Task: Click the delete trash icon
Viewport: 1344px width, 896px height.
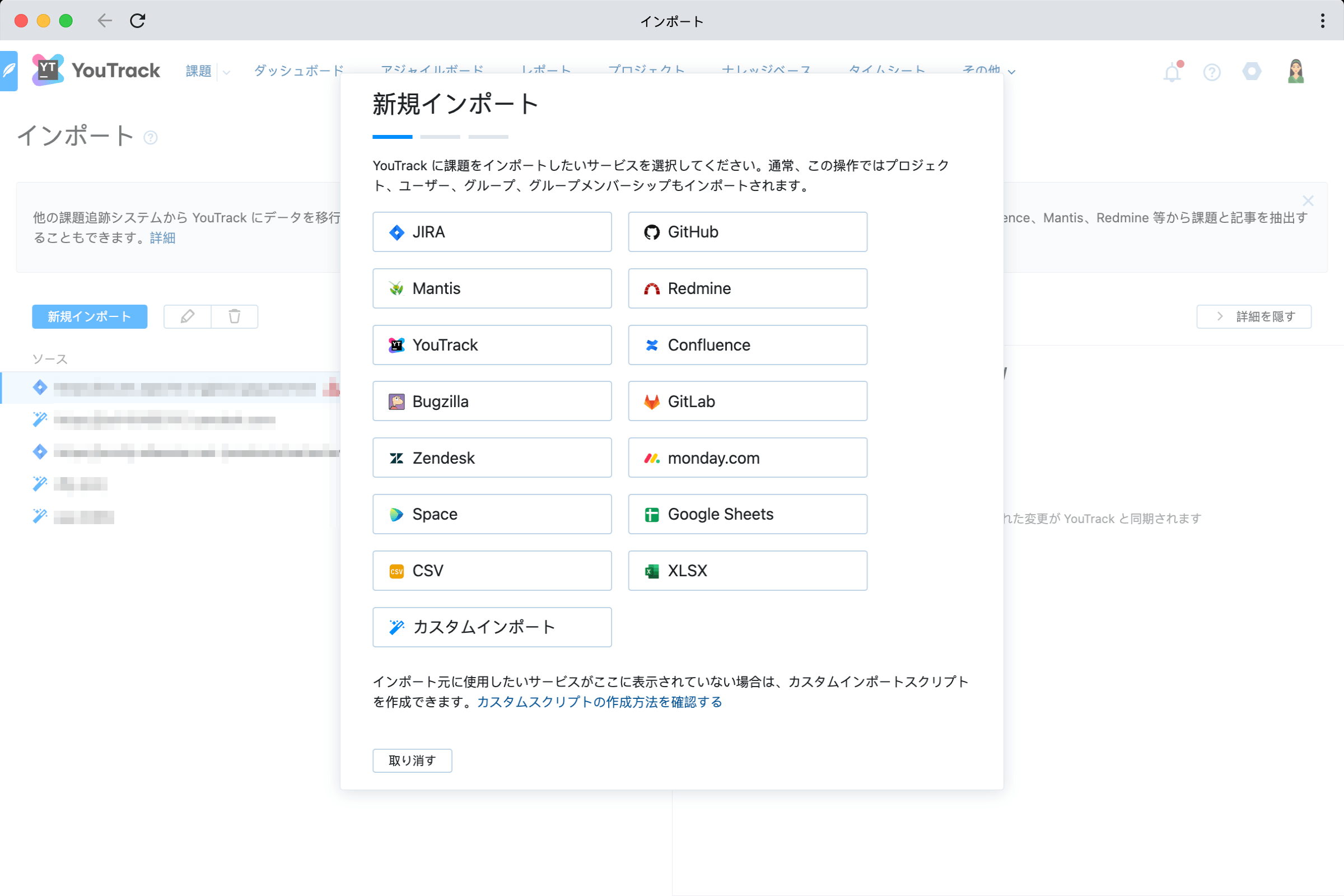Action: tap(235, 316)
